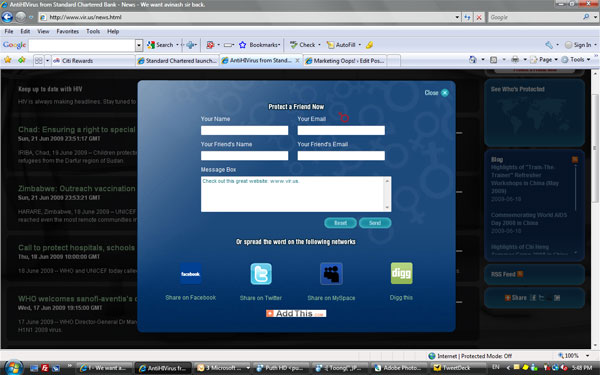Click the Your Email input field

pos(341,130)
